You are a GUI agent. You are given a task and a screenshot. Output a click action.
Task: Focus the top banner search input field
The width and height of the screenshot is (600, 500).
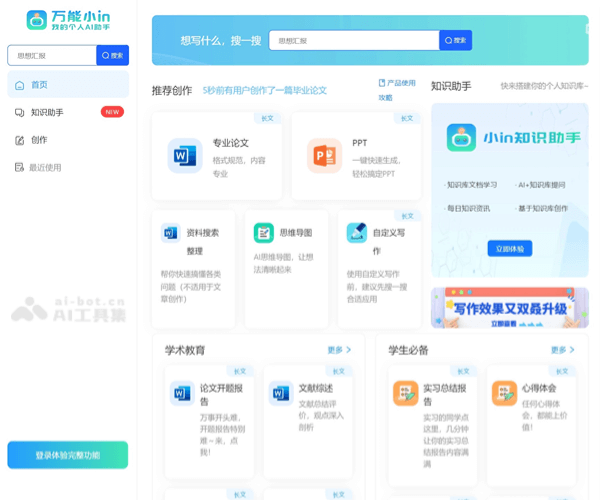coord(354,41)
